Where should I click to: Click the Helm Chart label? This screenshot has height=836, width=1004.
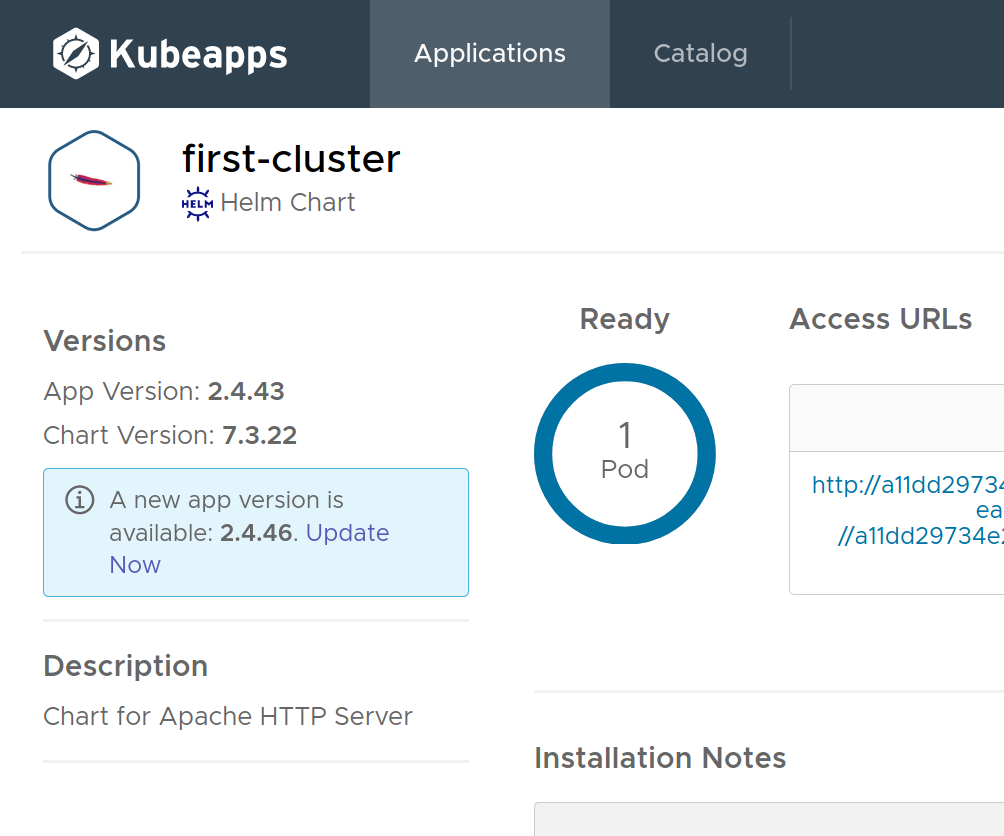287,202
